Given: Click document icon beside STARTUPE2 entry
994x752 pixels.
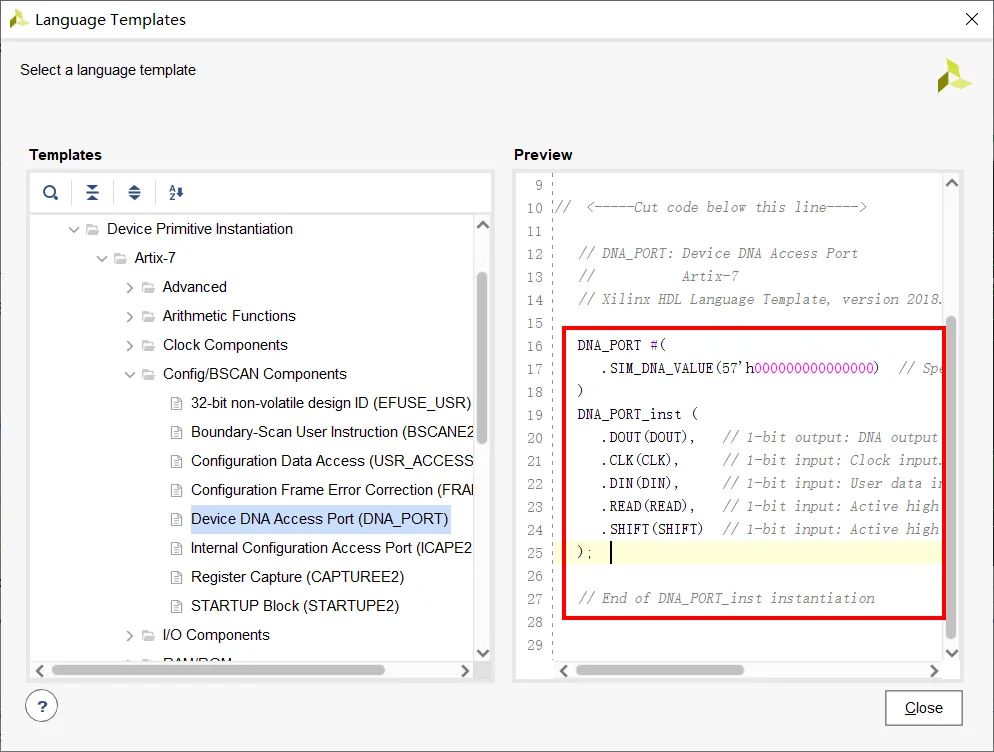Looking at the screenshot, I should pyautogui.click(x=176, y=607).
